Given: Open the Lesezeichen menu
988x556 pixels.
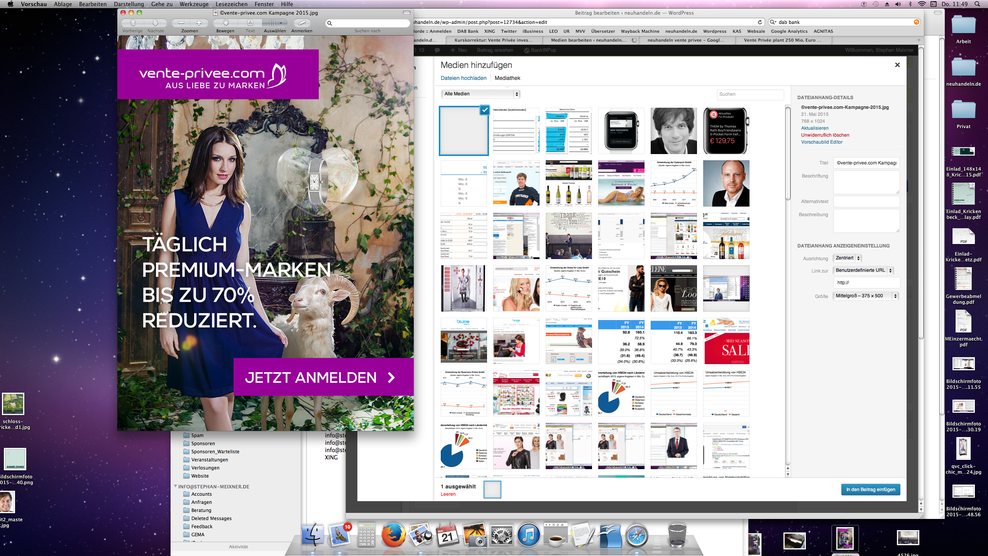Looking at the screenshot, I should [231, 4].
